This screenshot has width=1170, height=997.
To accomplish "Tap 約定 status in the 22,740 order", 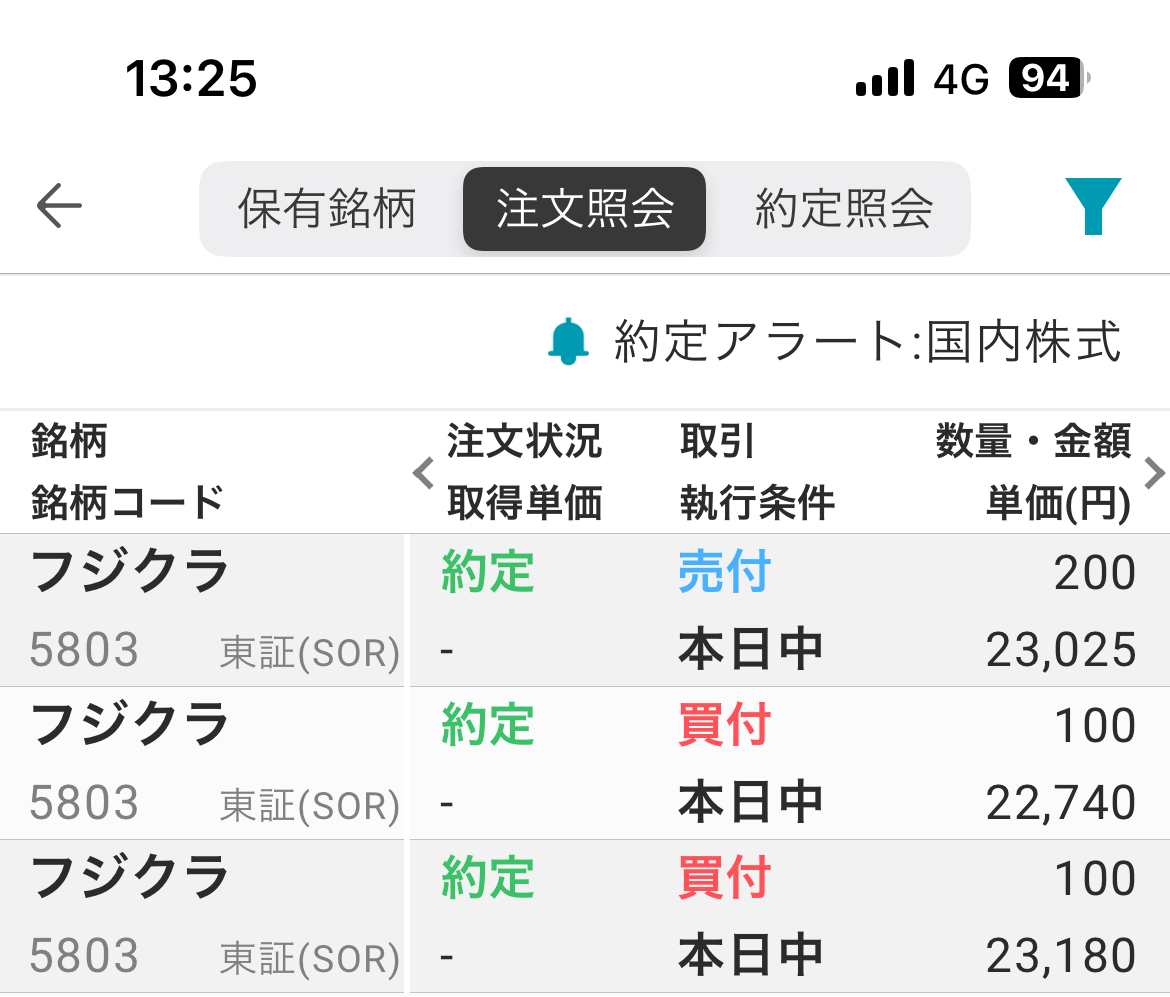I will tap(488, 725).
